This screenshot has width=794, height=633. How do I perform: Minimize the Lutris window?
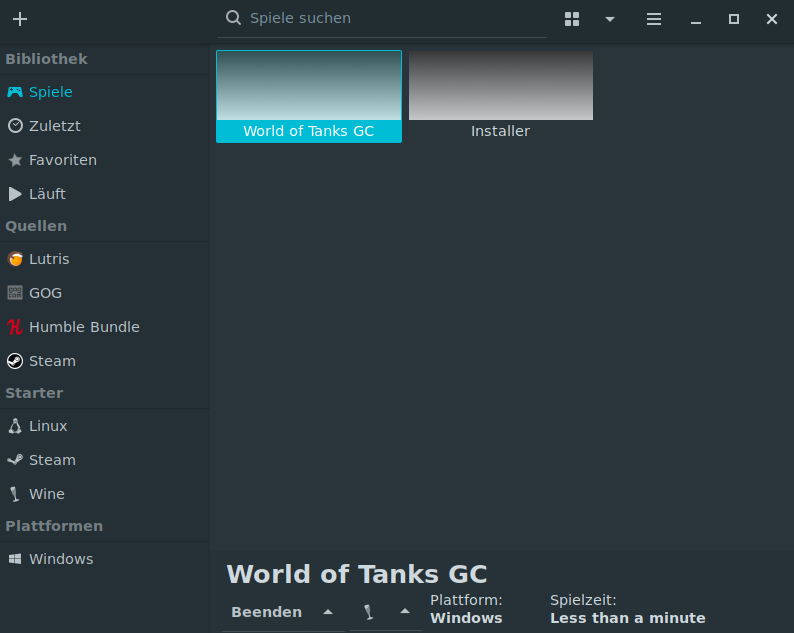(696, 20)
